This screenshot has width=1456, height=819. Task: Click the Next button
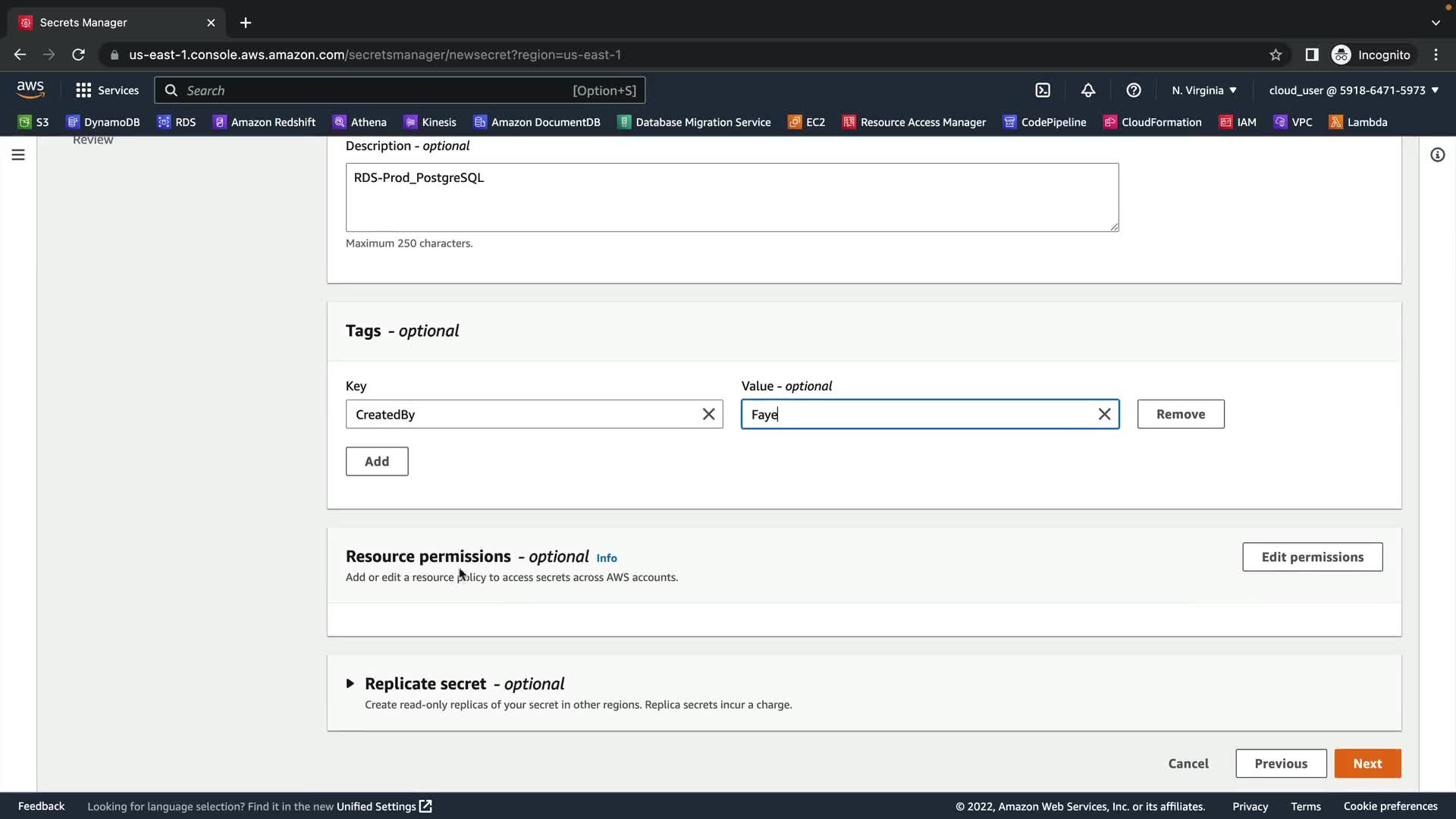[x=1367, y=764]
